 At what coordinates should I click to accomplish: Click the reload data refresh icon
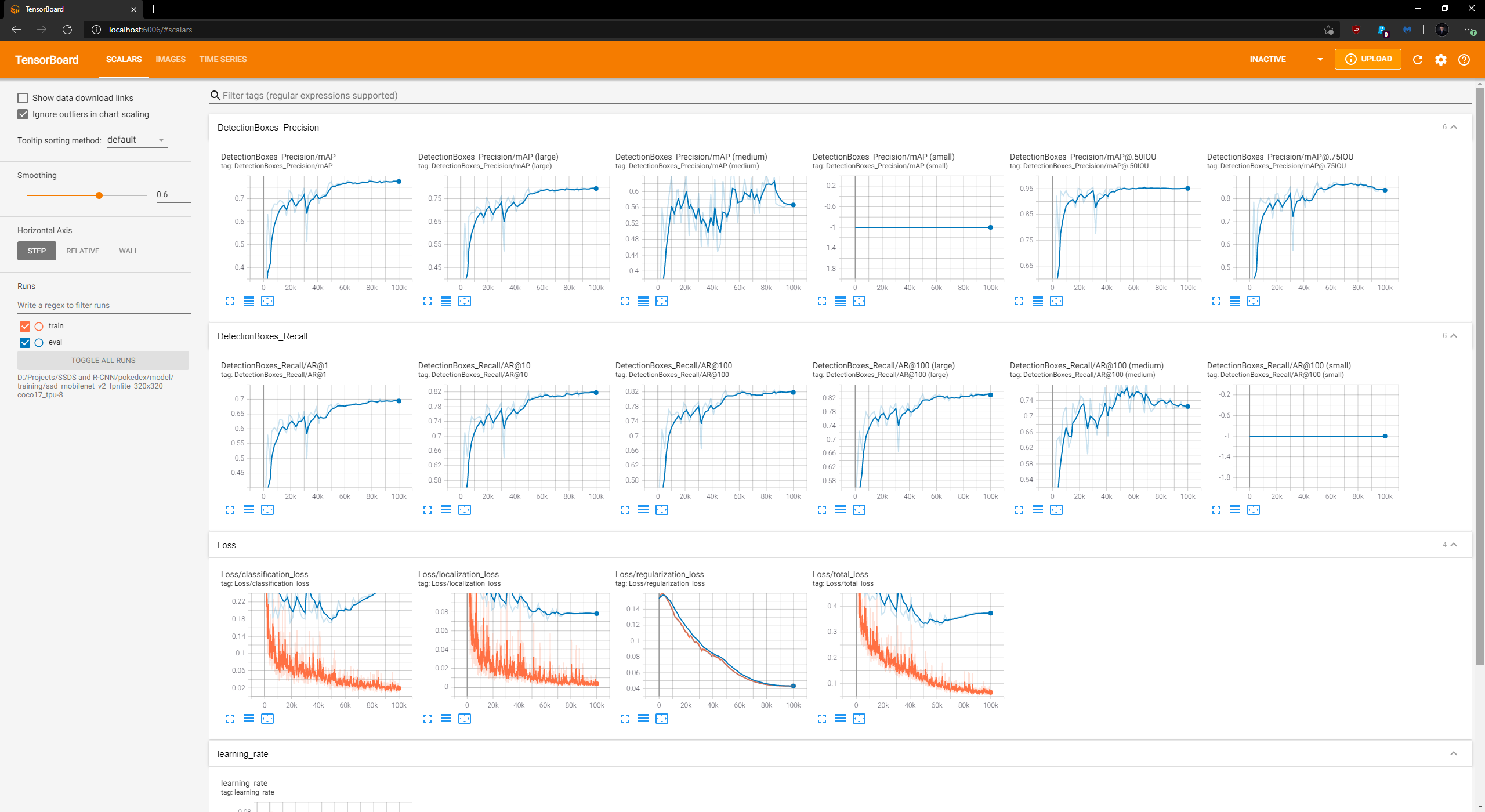coord(1418,60)
